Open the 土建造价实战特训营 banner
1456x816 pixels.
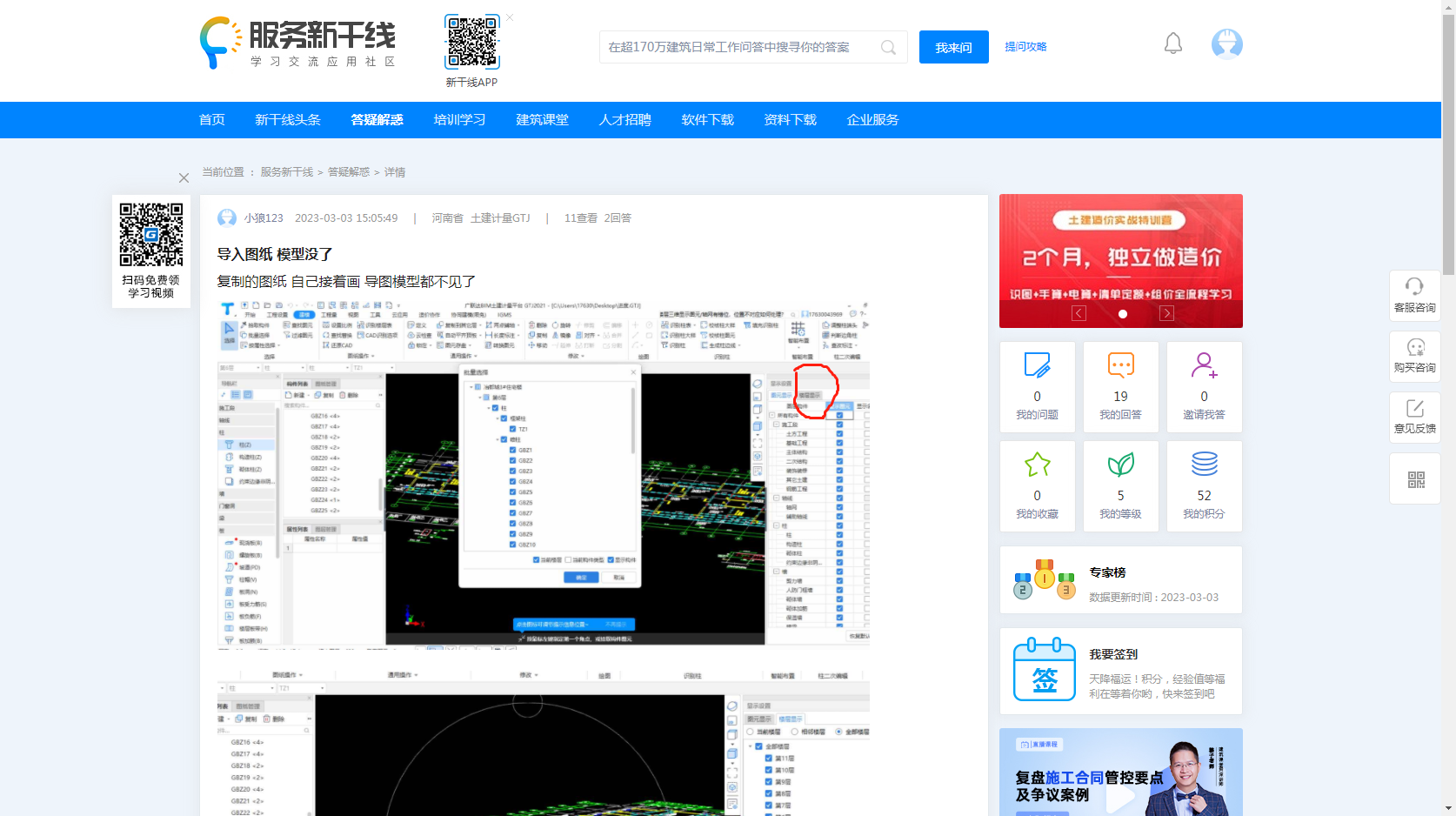(x=1121, y=261)
